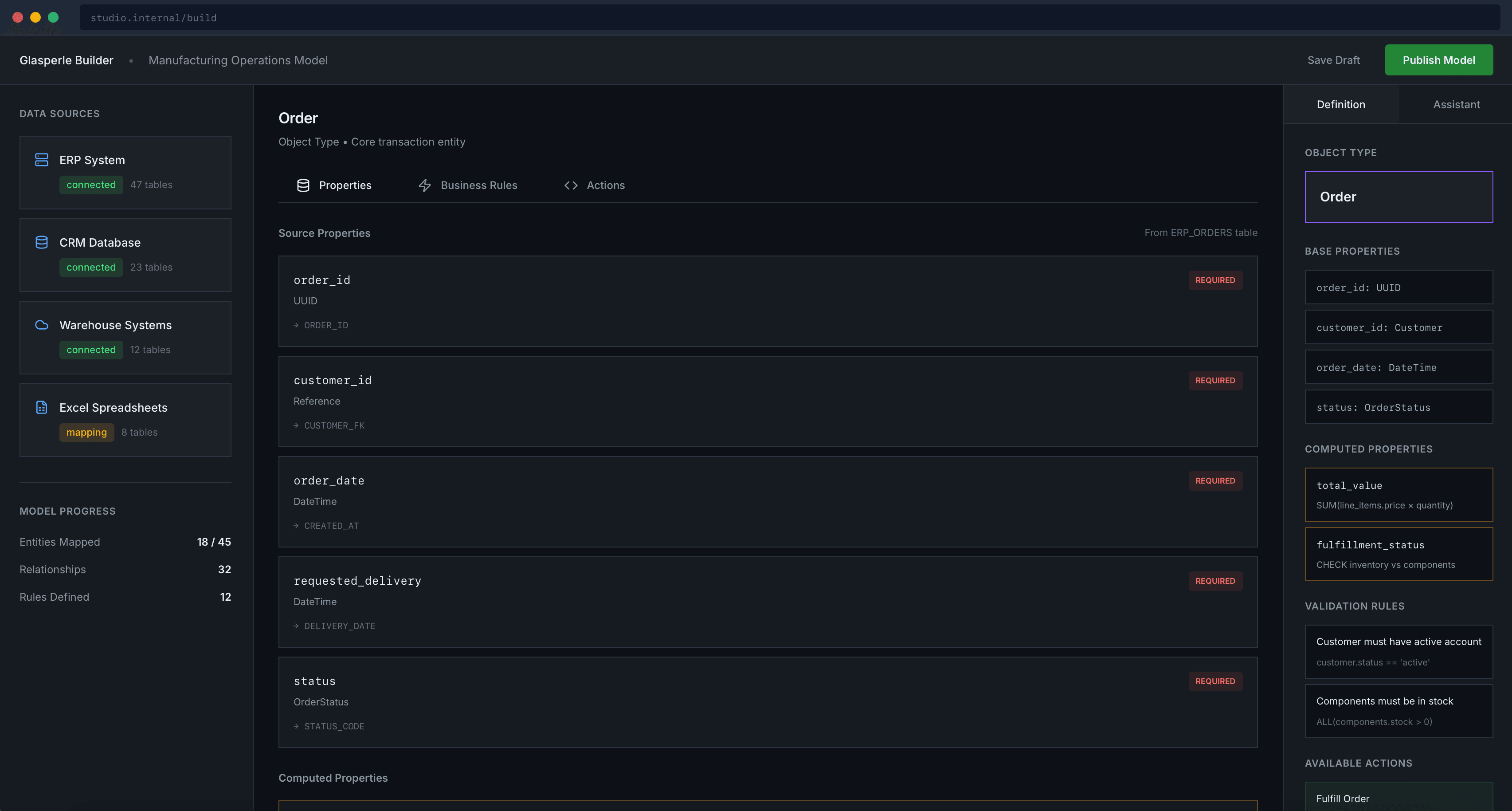Click the arrow icon next to CUSTOMER_FK
This screenshot has height=811, width=1512.
[296, 425]
